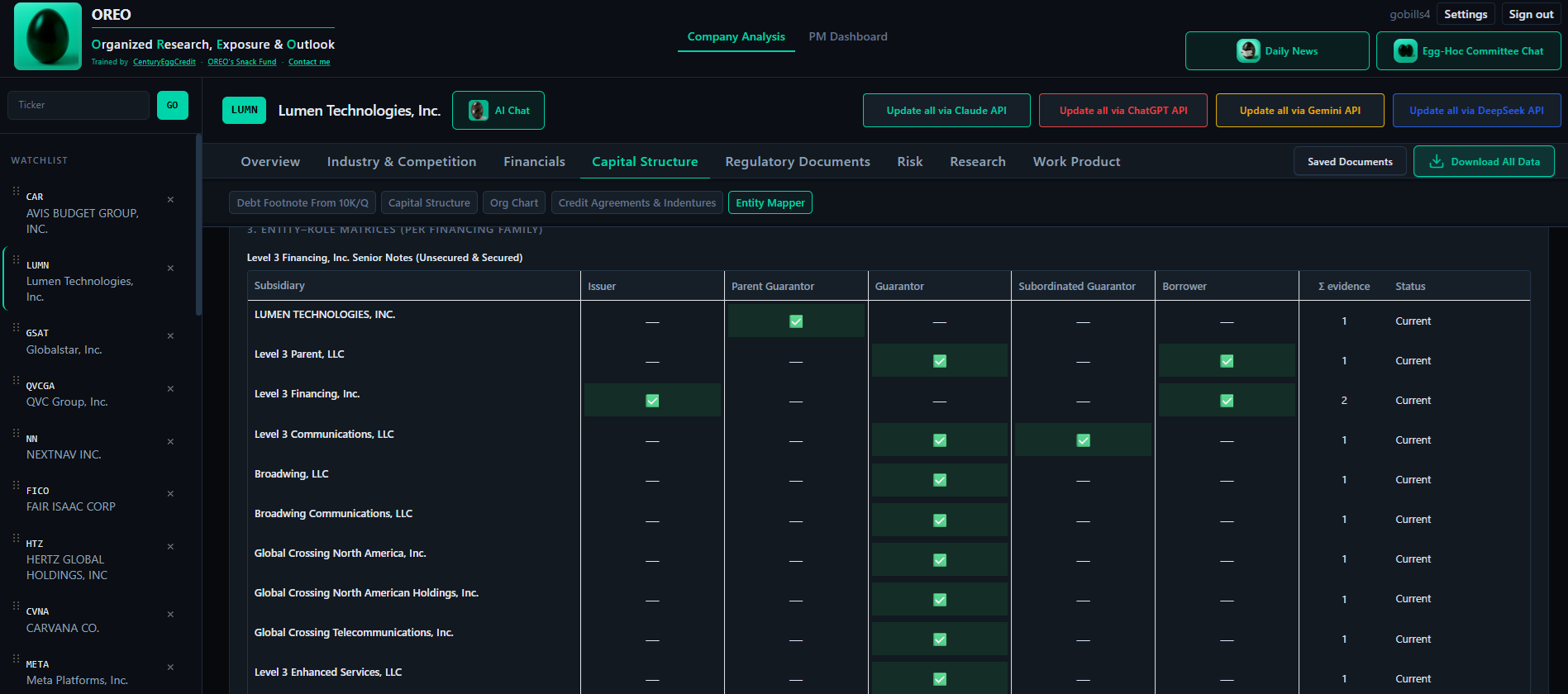Open the Financials tab
Screen dimensions: 1568x694
(535, 162)
